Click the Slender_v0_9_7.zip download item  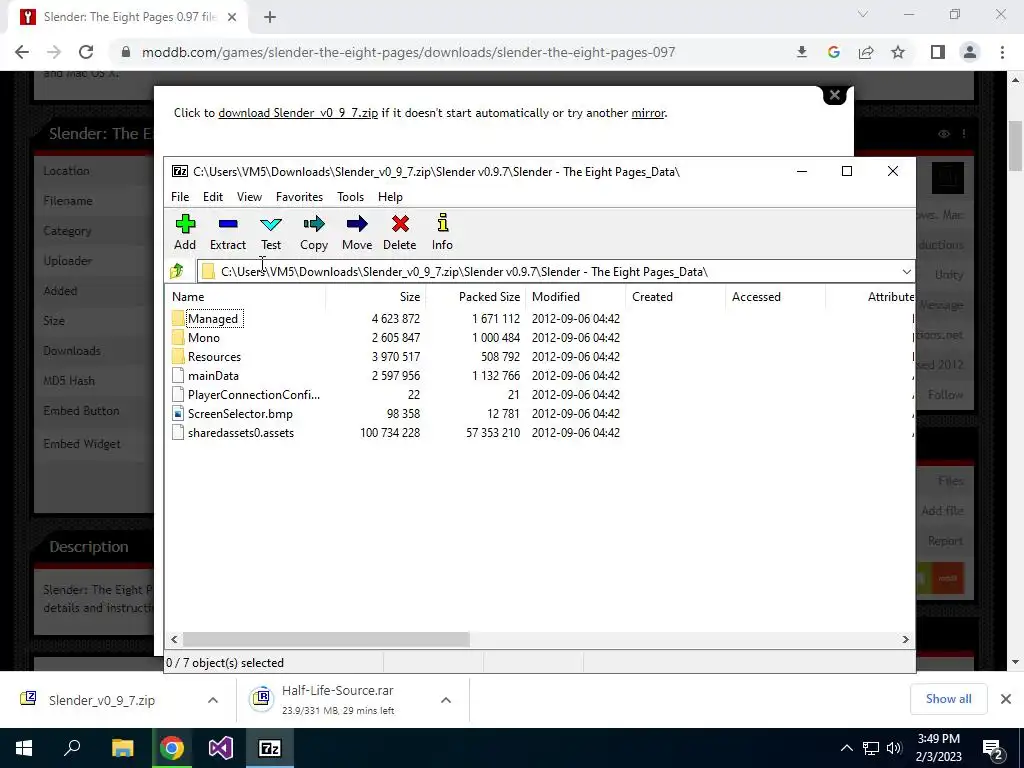click(x=101, y=700)
